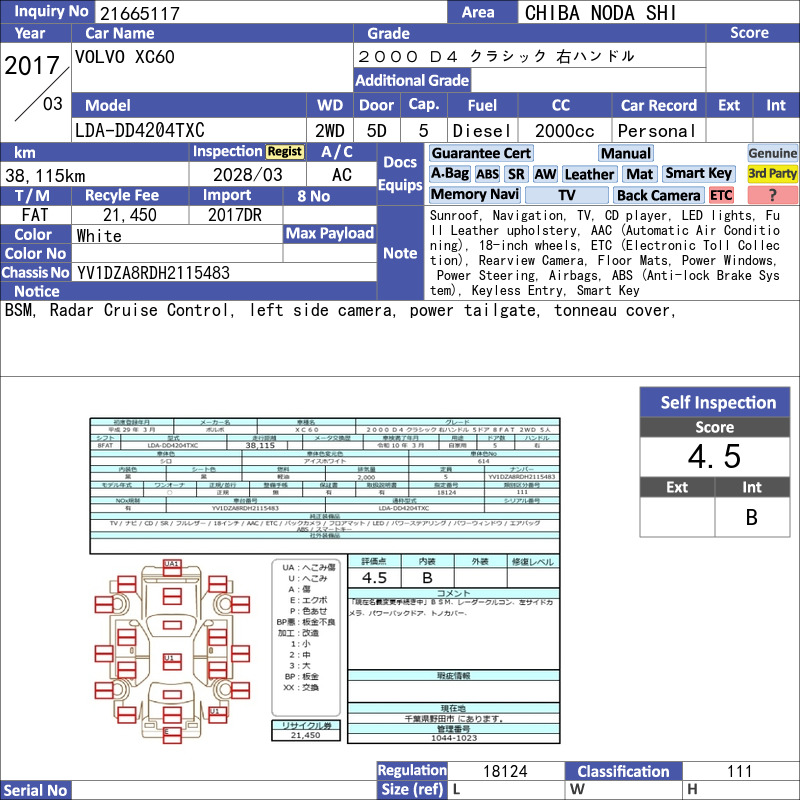Image resolution: width=800 pixels, height=800 pixels.
Task: Click the Mat equipment badge
Action: click(639, 174)
